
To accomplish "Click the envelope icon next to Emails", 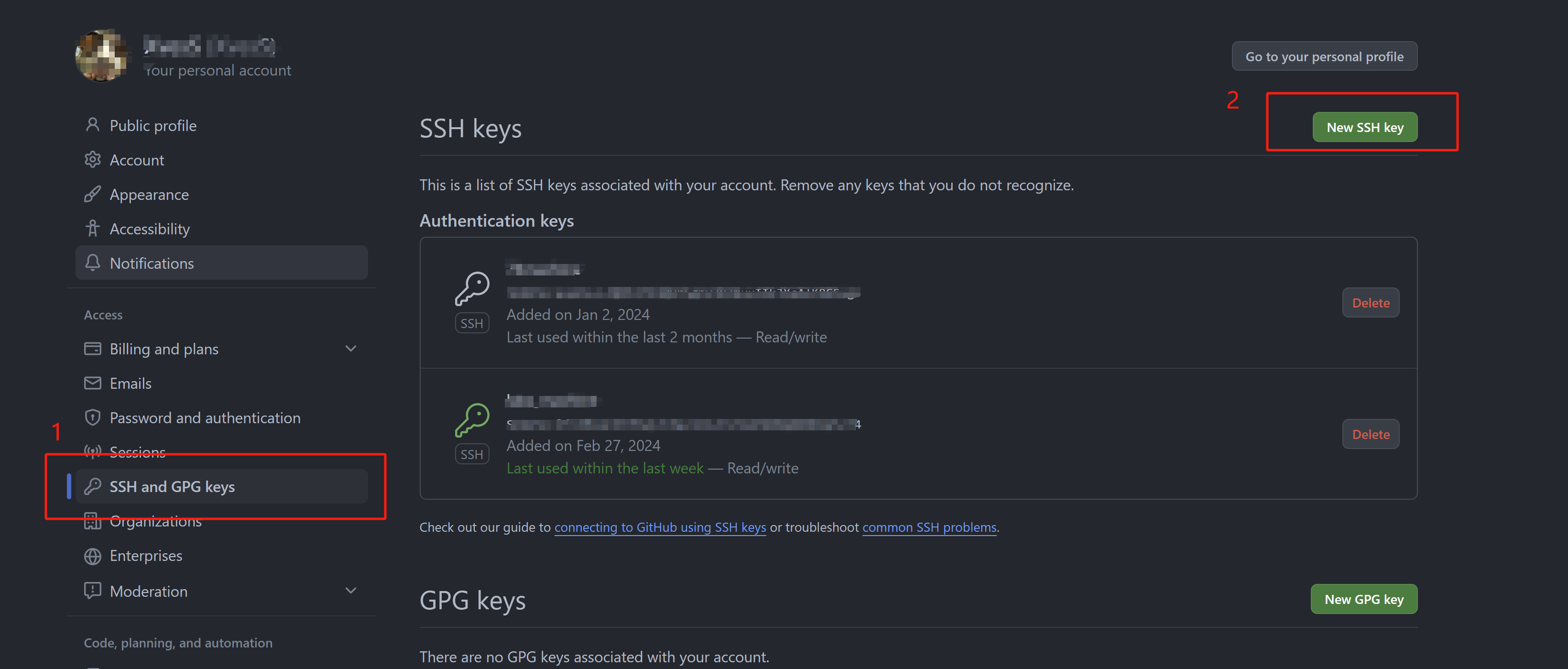I will (93, 383).
